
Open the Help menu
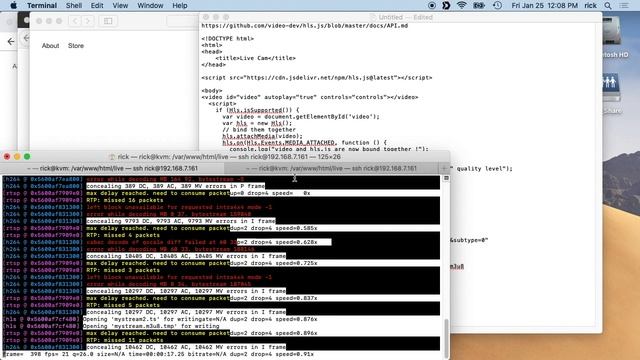pos(180,5)
